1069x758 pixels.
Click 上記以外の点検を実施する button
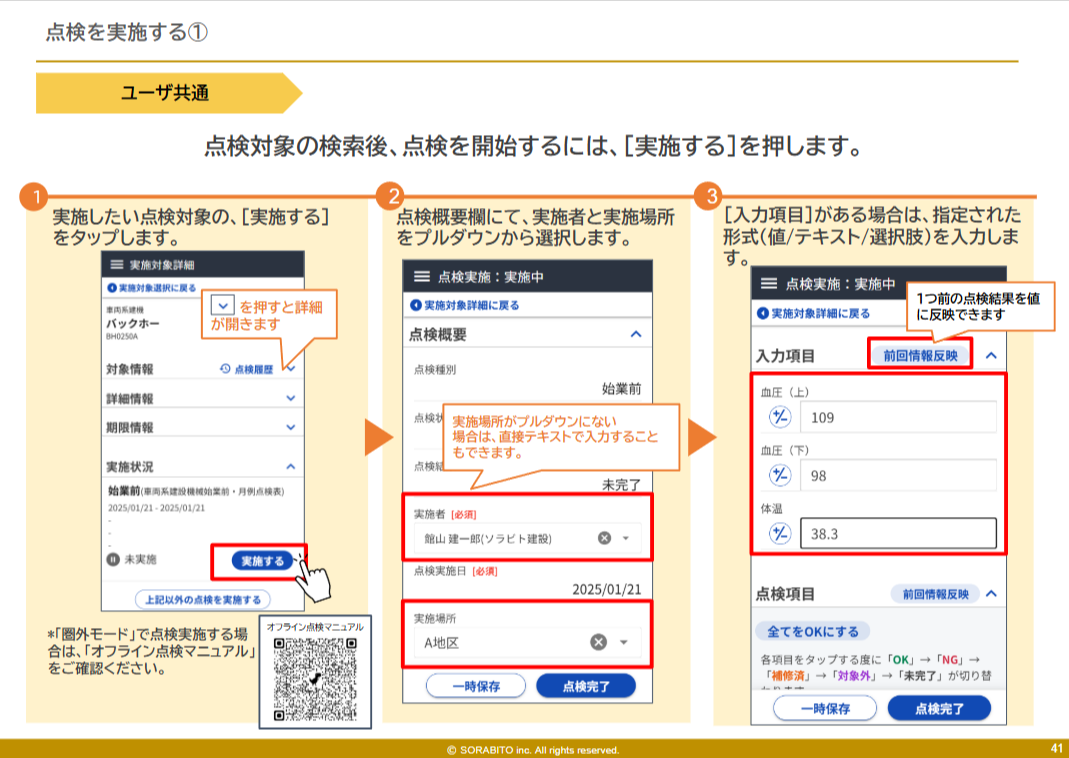click(203, 599)
